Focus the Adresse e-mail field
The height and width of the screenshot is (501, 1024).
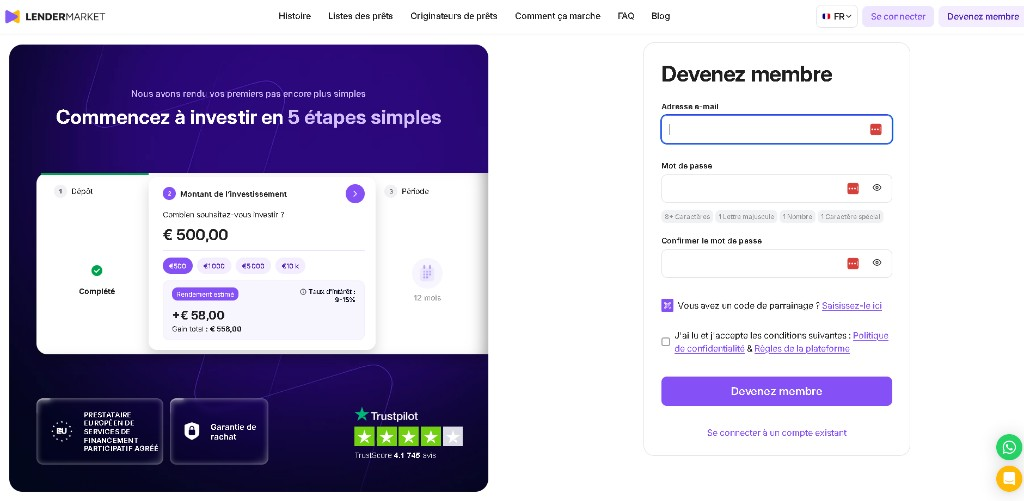776,129
